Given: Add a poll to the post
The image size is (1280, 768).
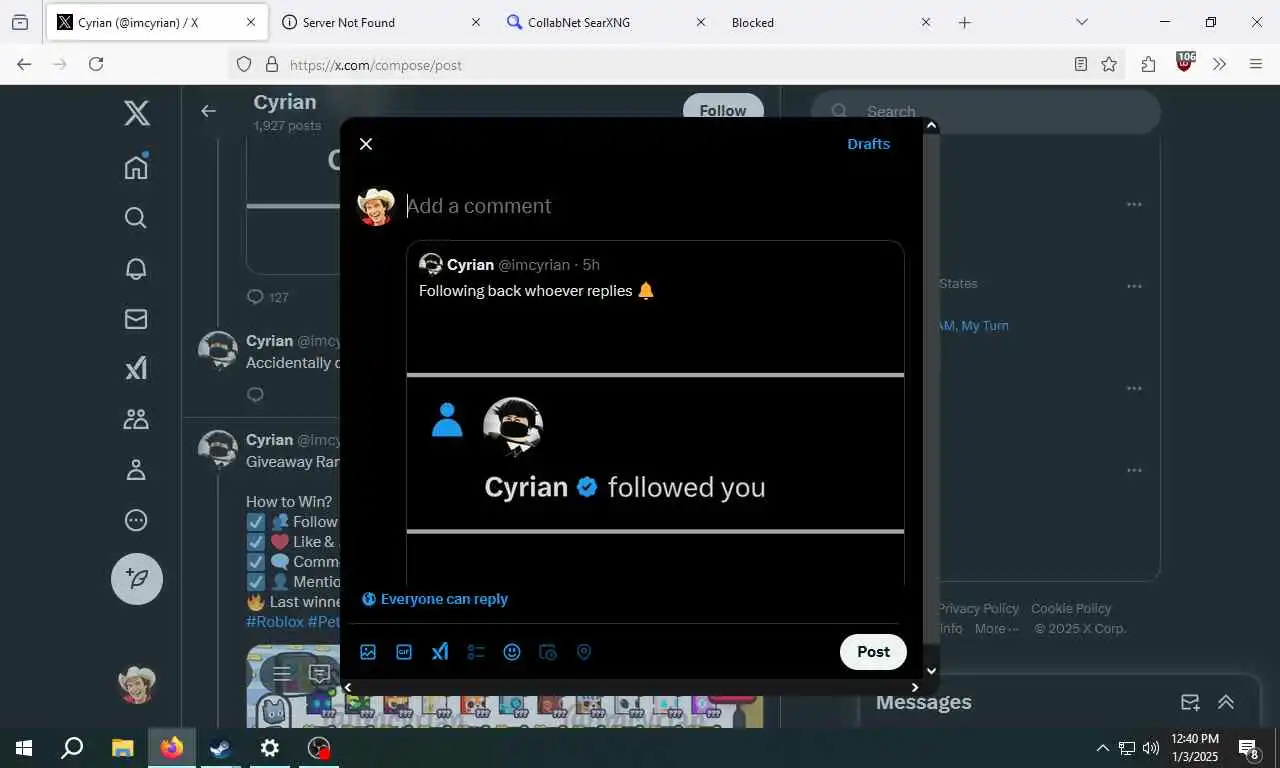Looking at the screenshot, I should pyautogui.click(x=476, y=652).
